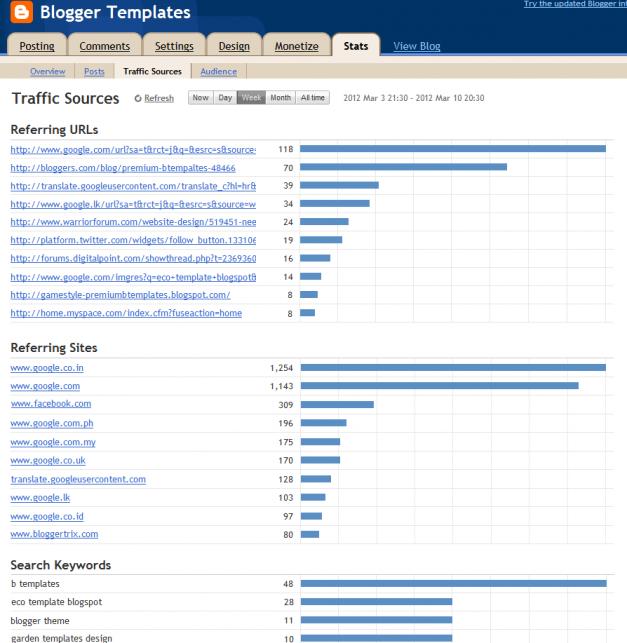The width and height of the screenshot is (627, 643).
Task: Open the Posts stats sub-tab
Action: tap(94, 71)
